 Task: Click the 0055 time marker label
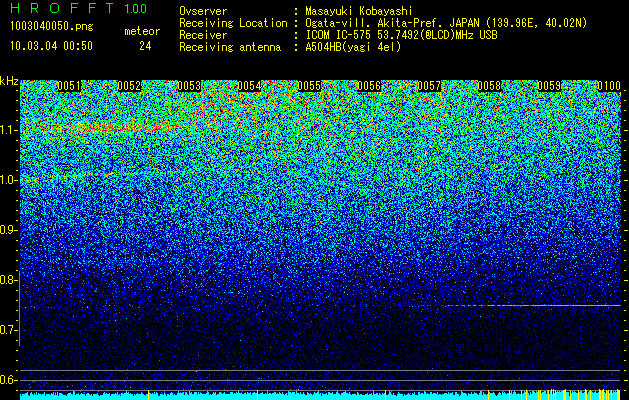309,86
